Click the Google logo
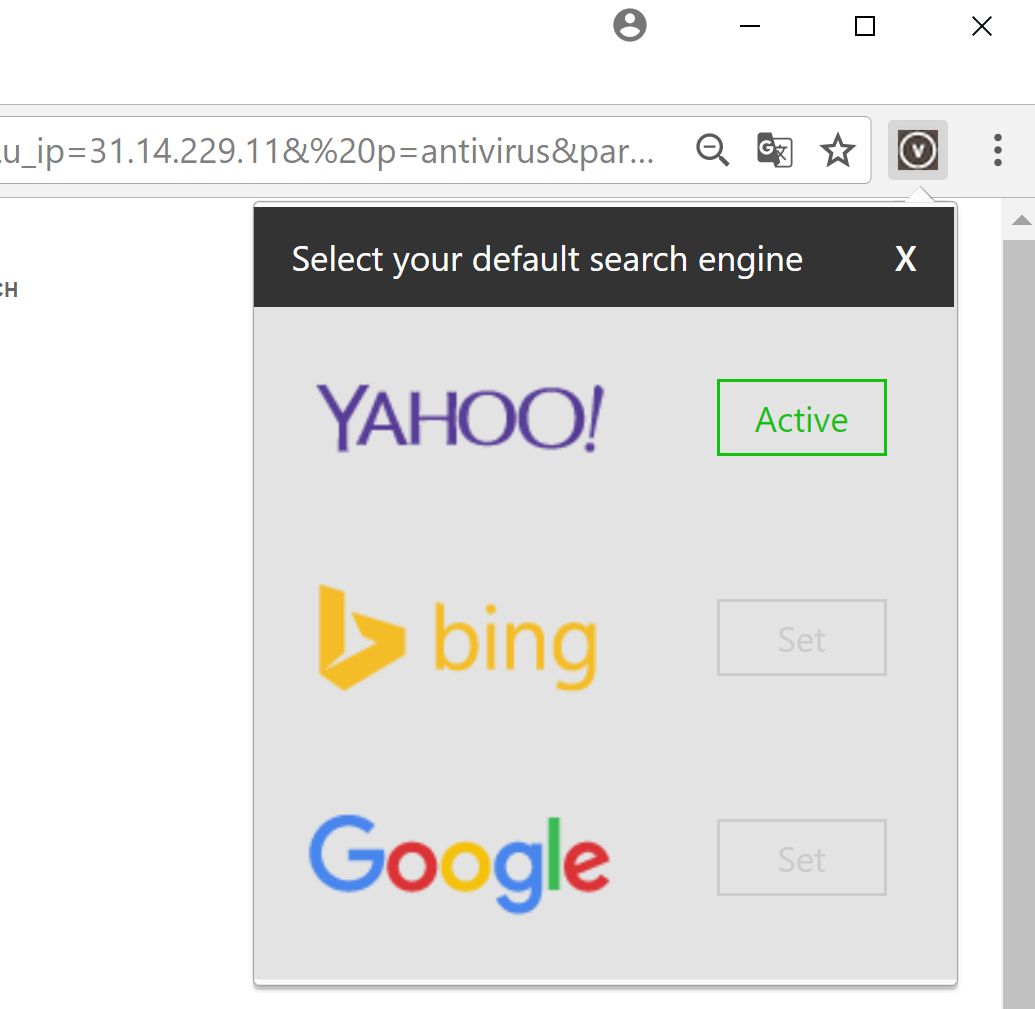This screenshot has width=1035, height=1009. [459, 862]
